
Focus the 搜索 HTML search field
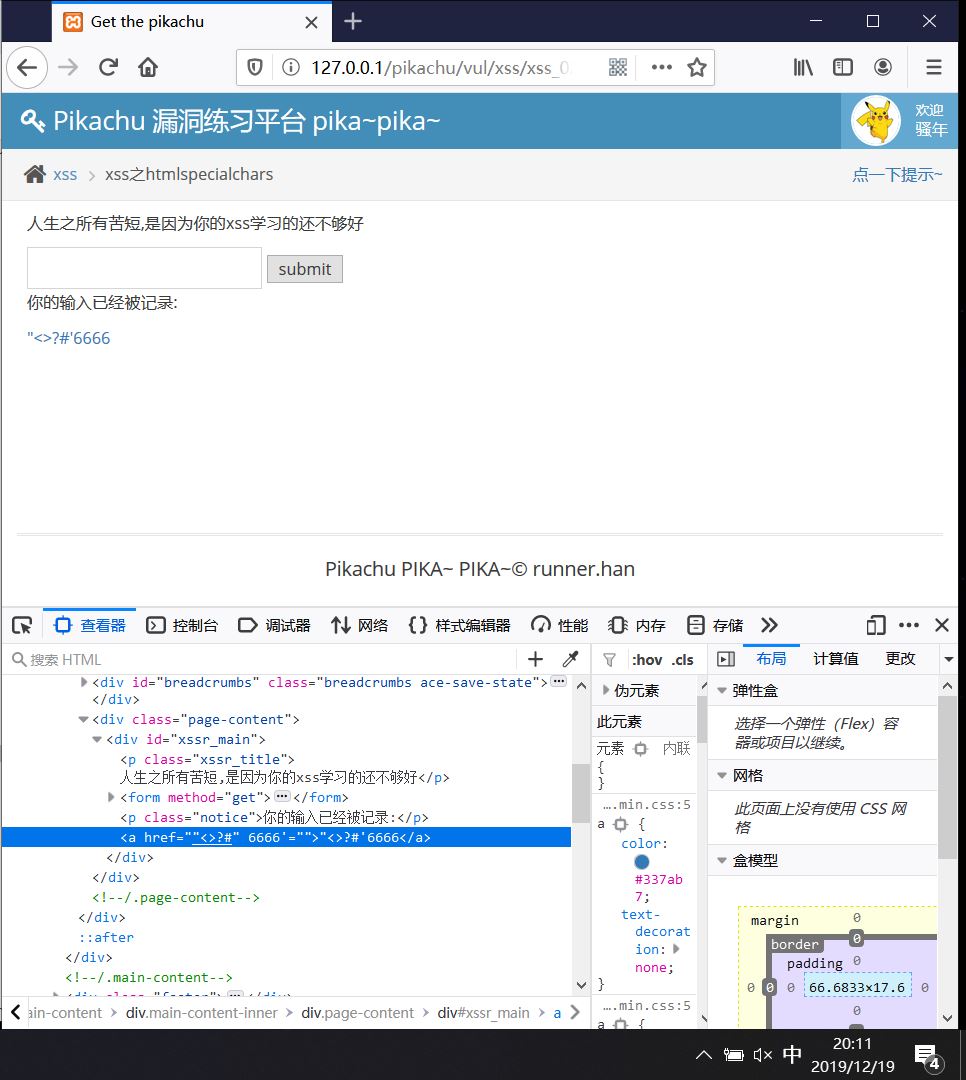tap(262, 660)
